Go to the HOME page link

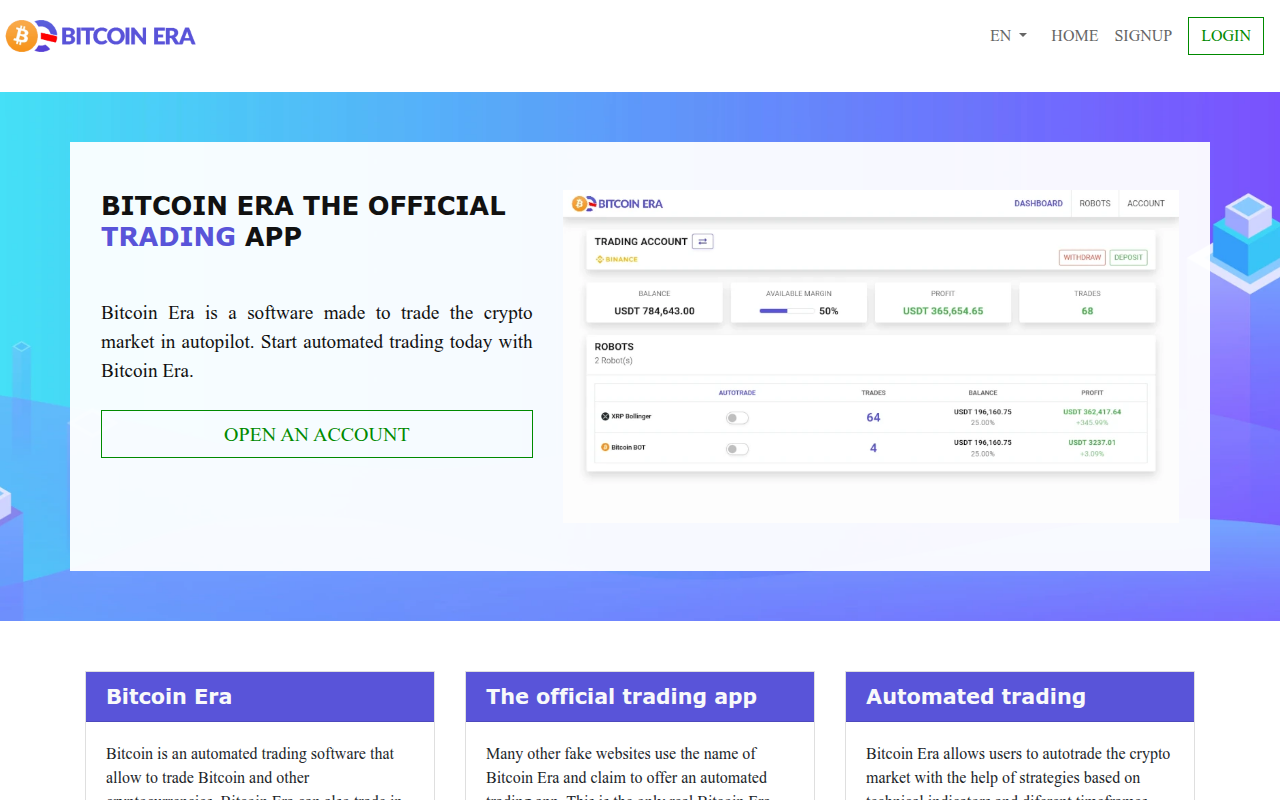tap(1074, 36)
